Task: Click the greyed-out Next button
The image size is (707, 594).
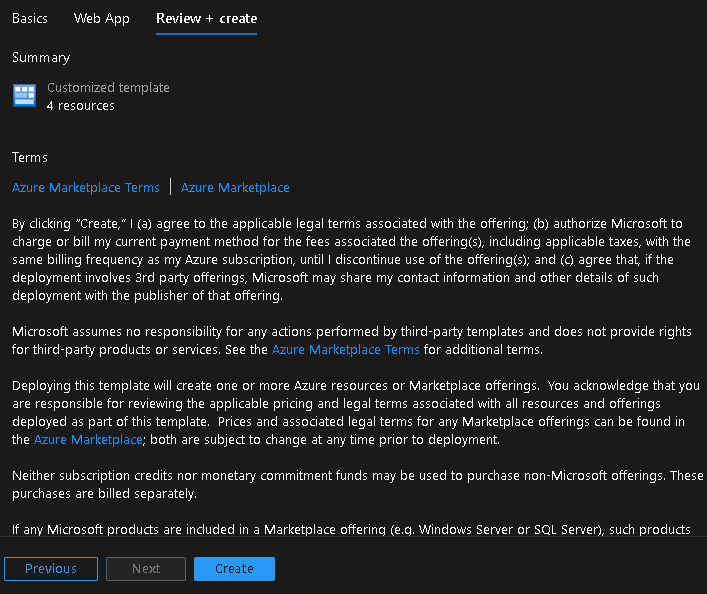Action: coord(146,568)
